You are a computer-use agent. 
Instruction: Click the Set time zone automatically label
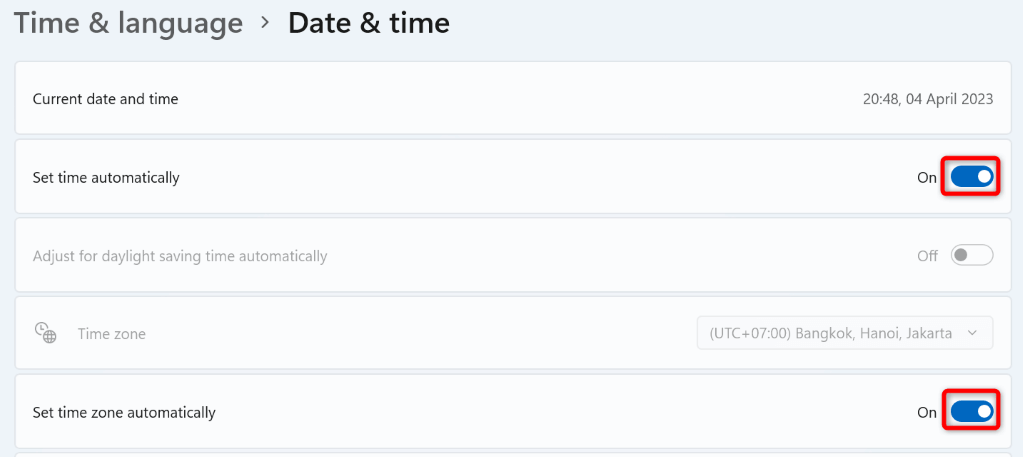[124, 412]
